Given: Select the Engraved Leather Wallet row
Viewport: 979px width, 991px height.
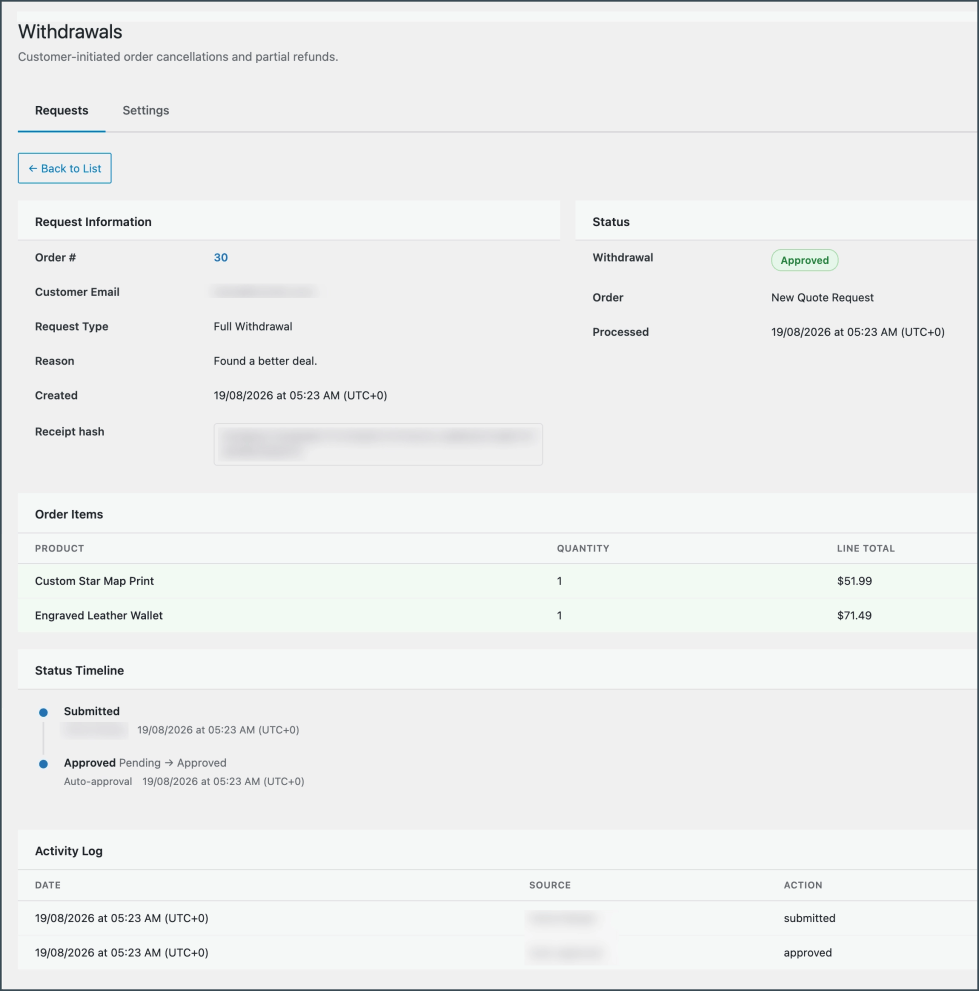Looking at the screenshot, I should point(497,616).
